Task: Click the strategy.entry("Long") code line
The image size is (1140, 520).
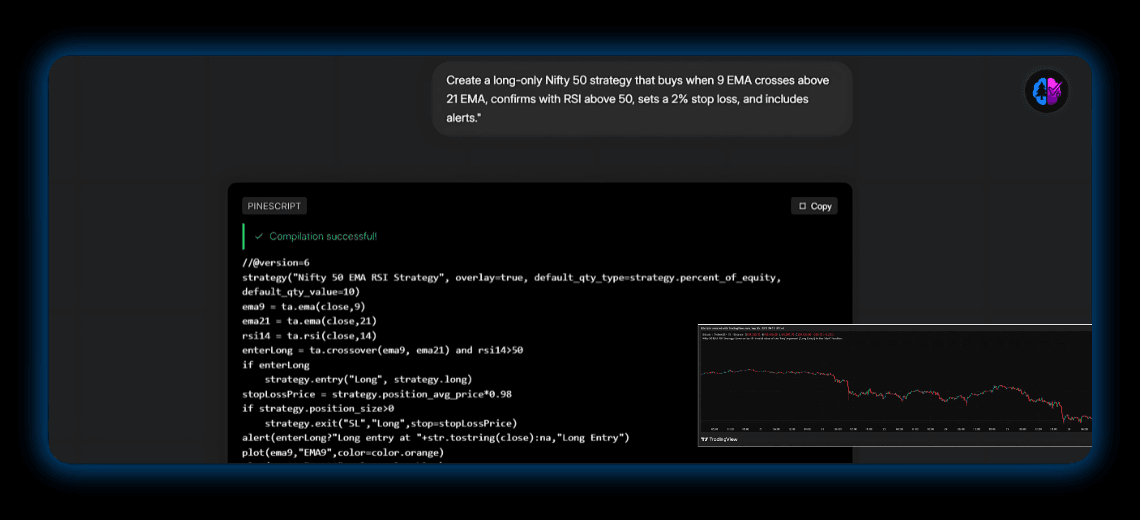Action: coord(368,380)
